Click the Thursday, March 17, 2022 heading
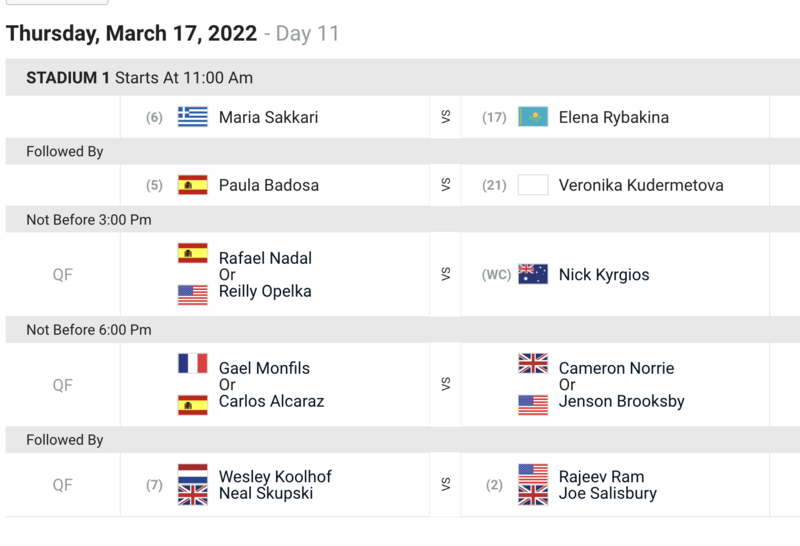 tap(132, 34)
